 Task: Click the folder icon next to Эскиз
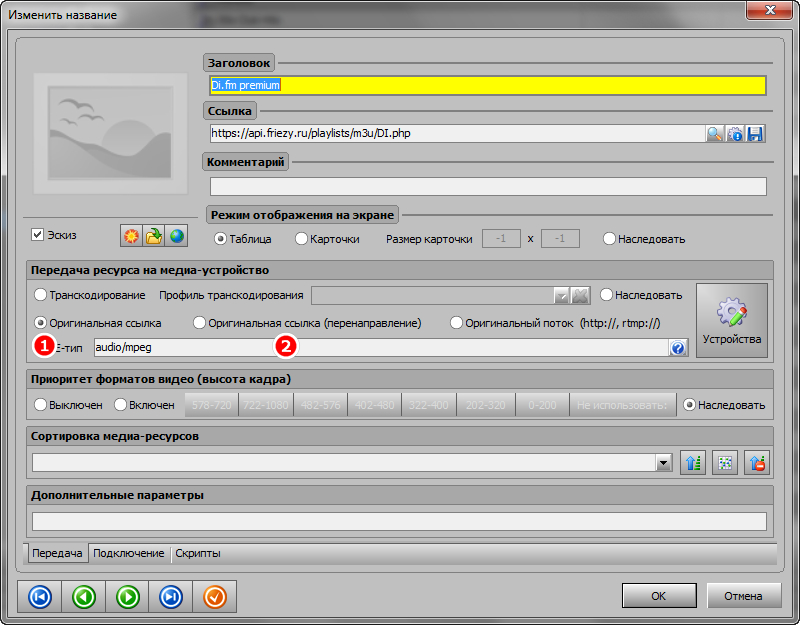[153, 236]
